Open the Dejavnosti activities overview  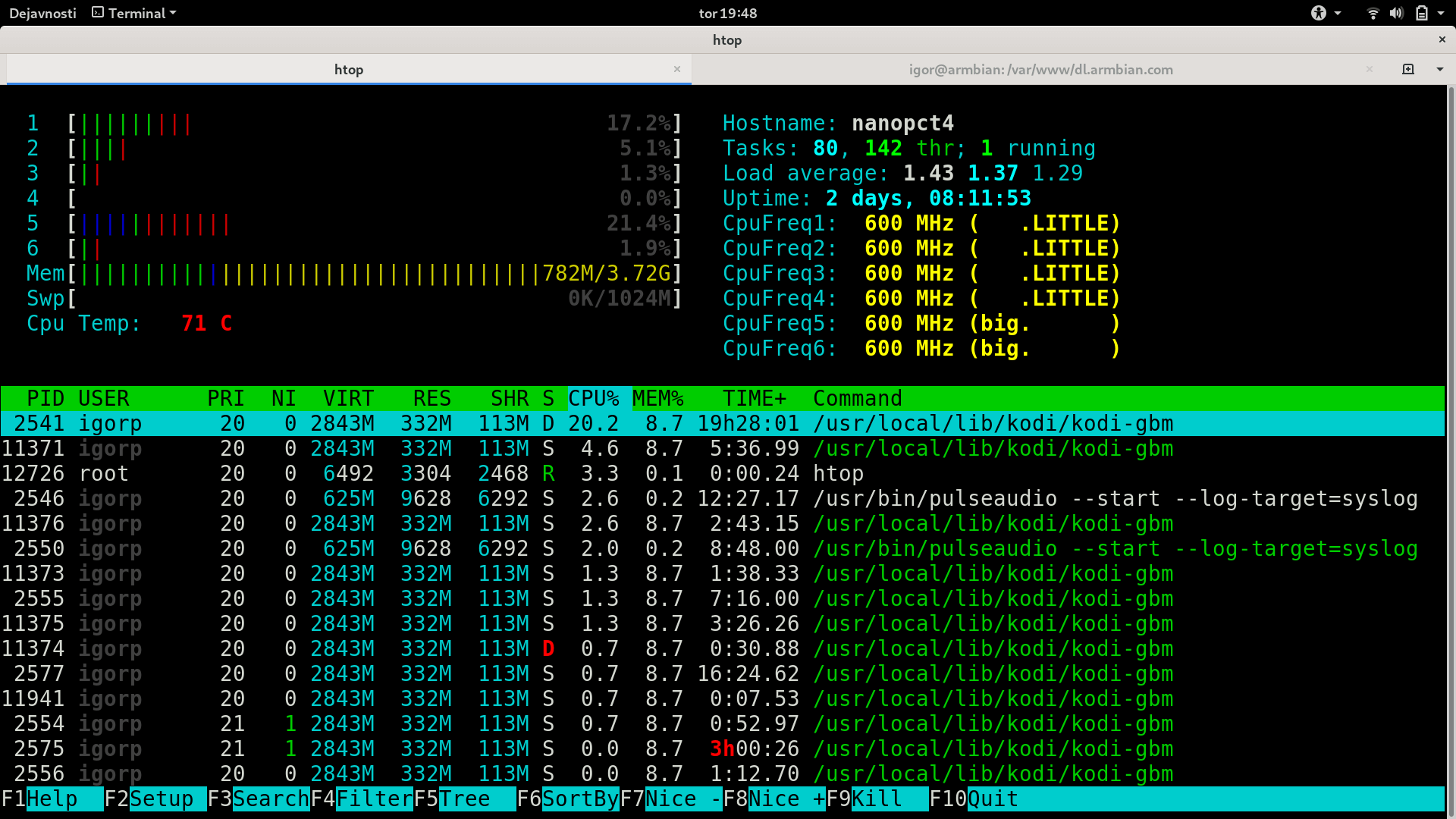click(x=42, y=13)
